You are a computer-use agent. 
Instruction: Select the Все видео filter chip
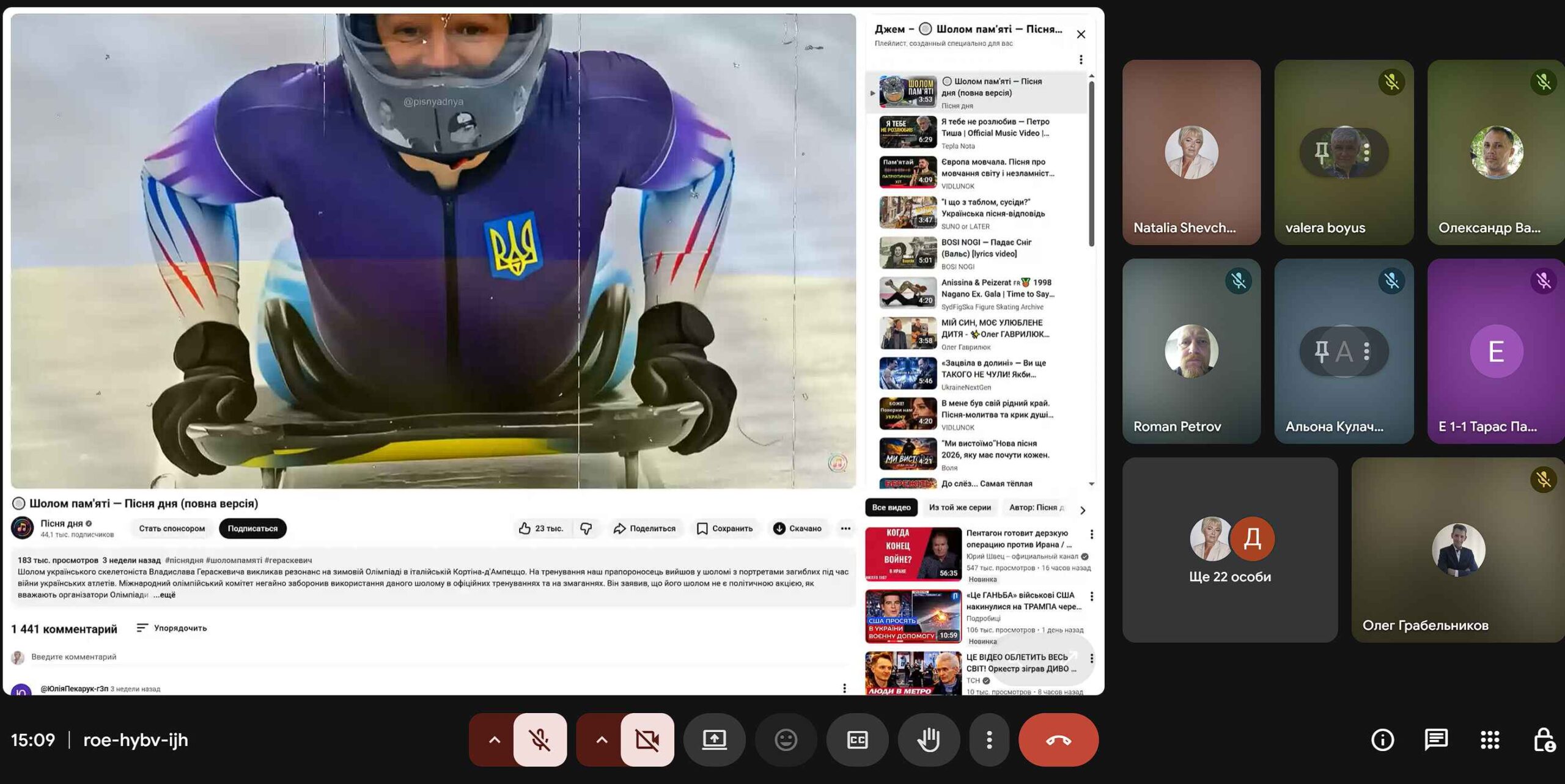tap(891, 507)
